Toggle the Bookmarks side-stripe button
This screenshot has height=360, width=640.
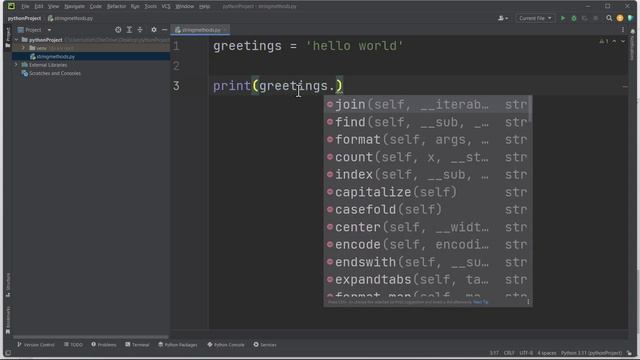pyautogui.click(x=8, y=320)
